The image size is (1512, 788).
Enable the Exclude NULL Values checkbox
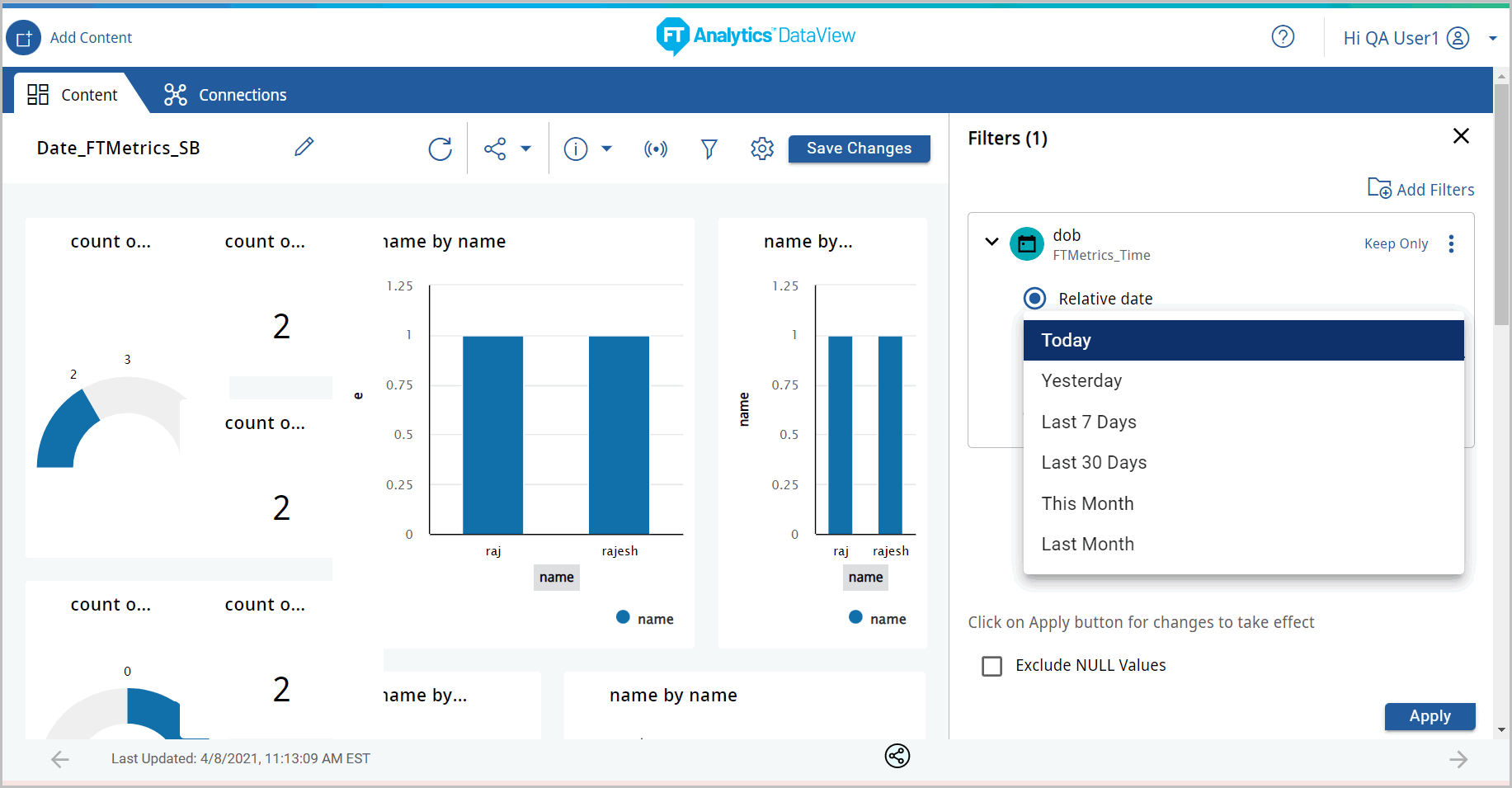992,666
